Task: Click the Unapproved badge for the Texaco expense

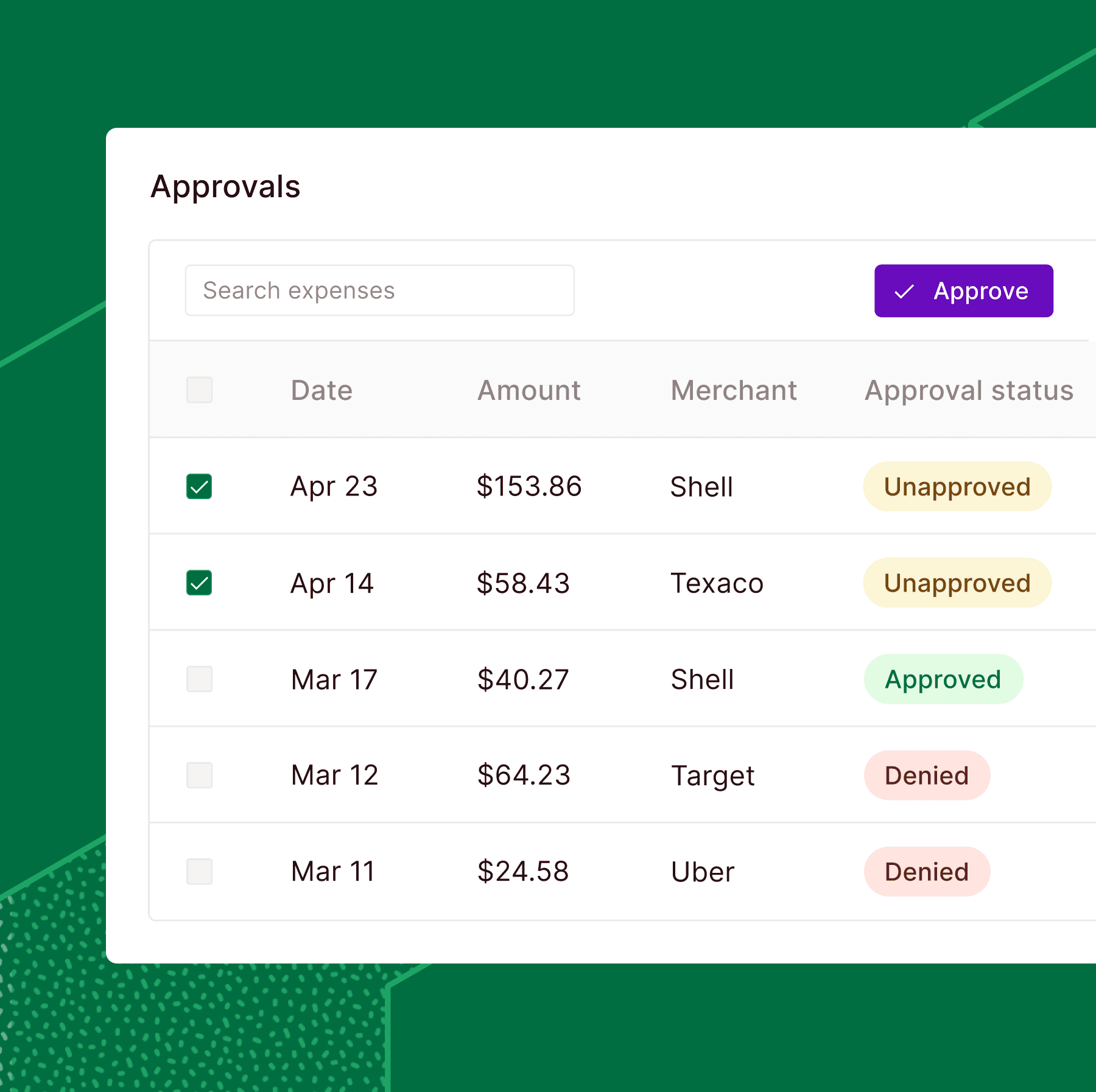Action: tap(957, 583)
